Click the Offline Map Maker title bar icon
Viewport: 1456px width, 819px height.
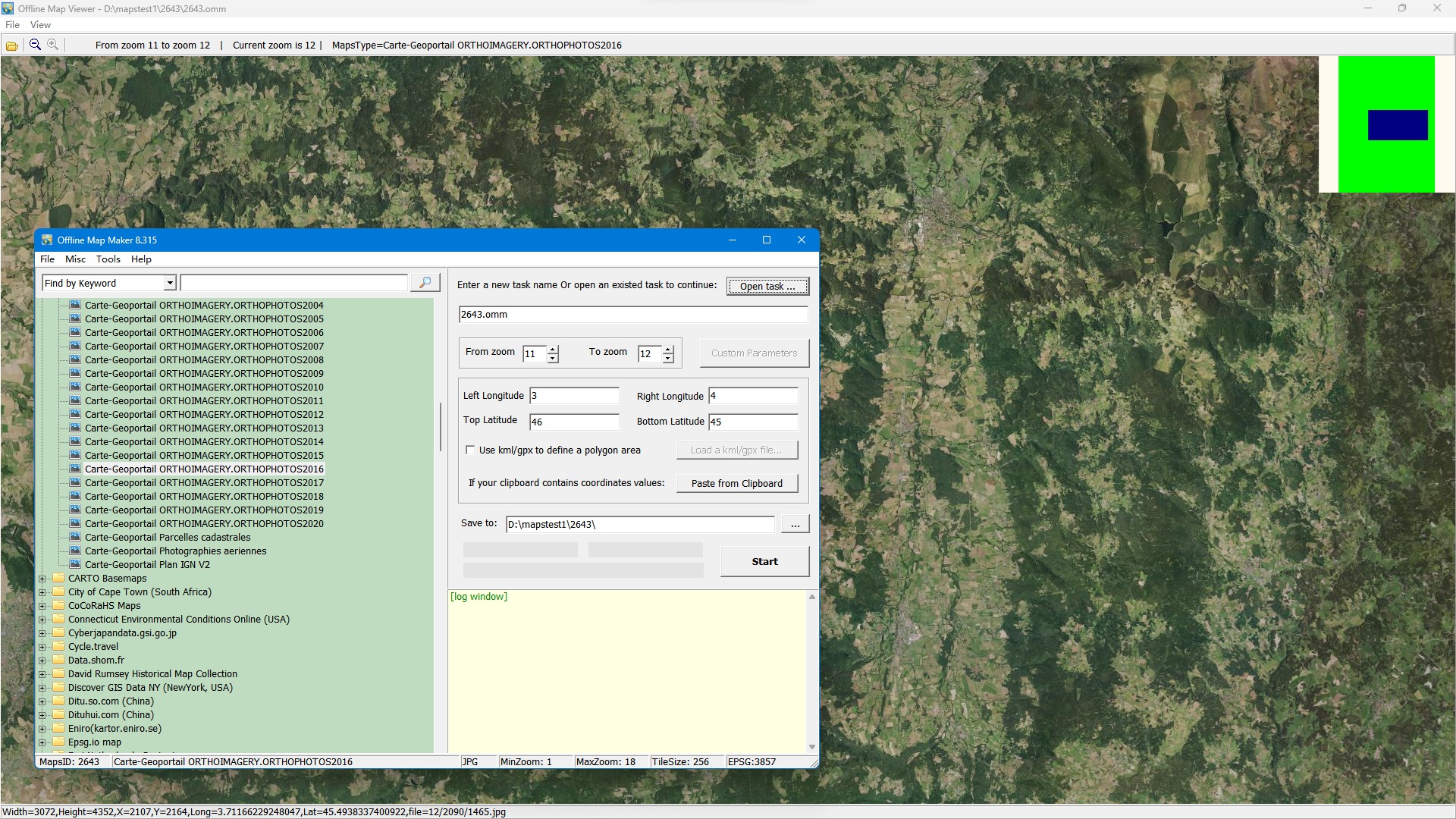coord(47,240)
